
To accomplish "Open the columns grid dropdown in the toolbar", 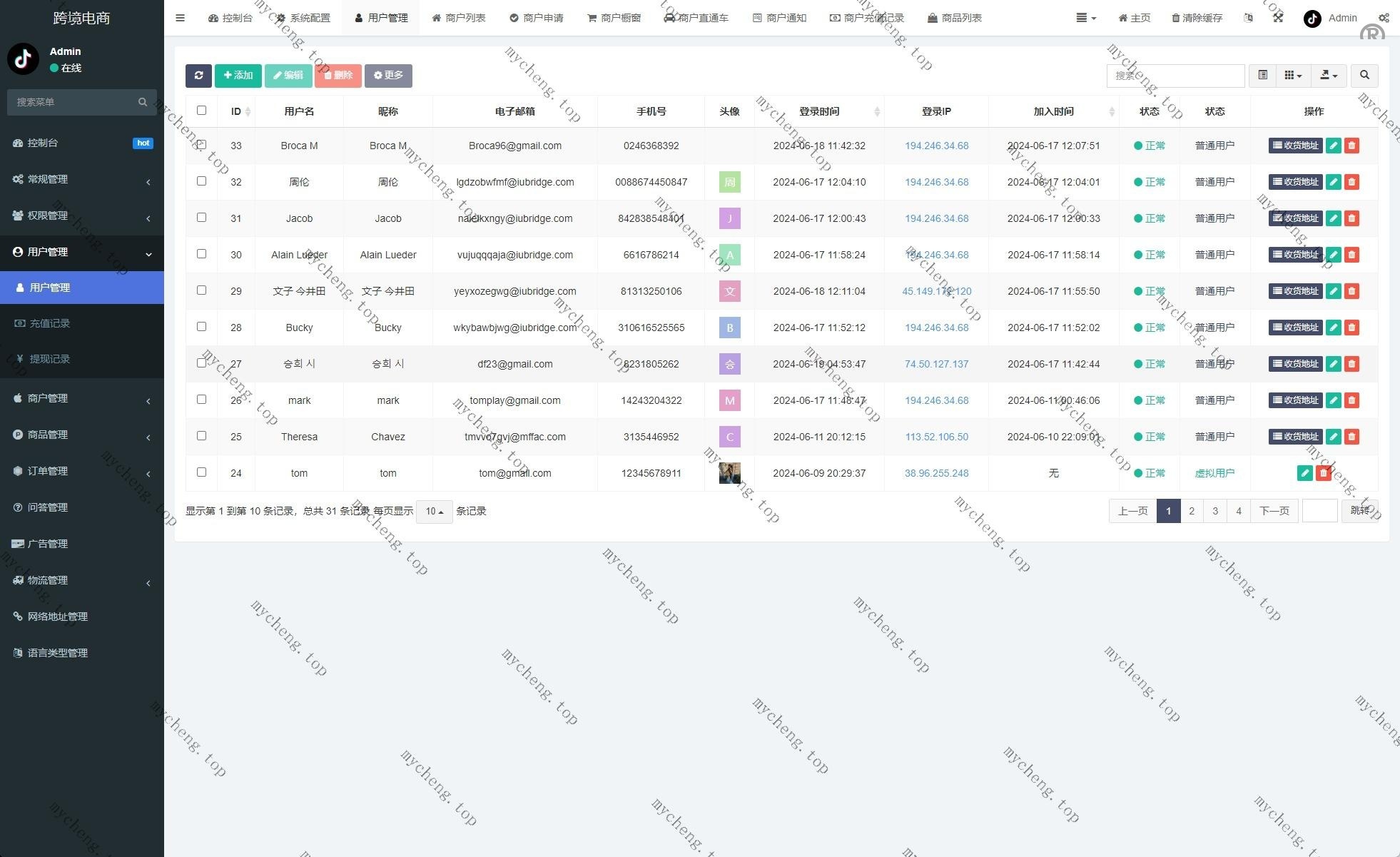I will pyautogui.click(x=1292, y=76).
